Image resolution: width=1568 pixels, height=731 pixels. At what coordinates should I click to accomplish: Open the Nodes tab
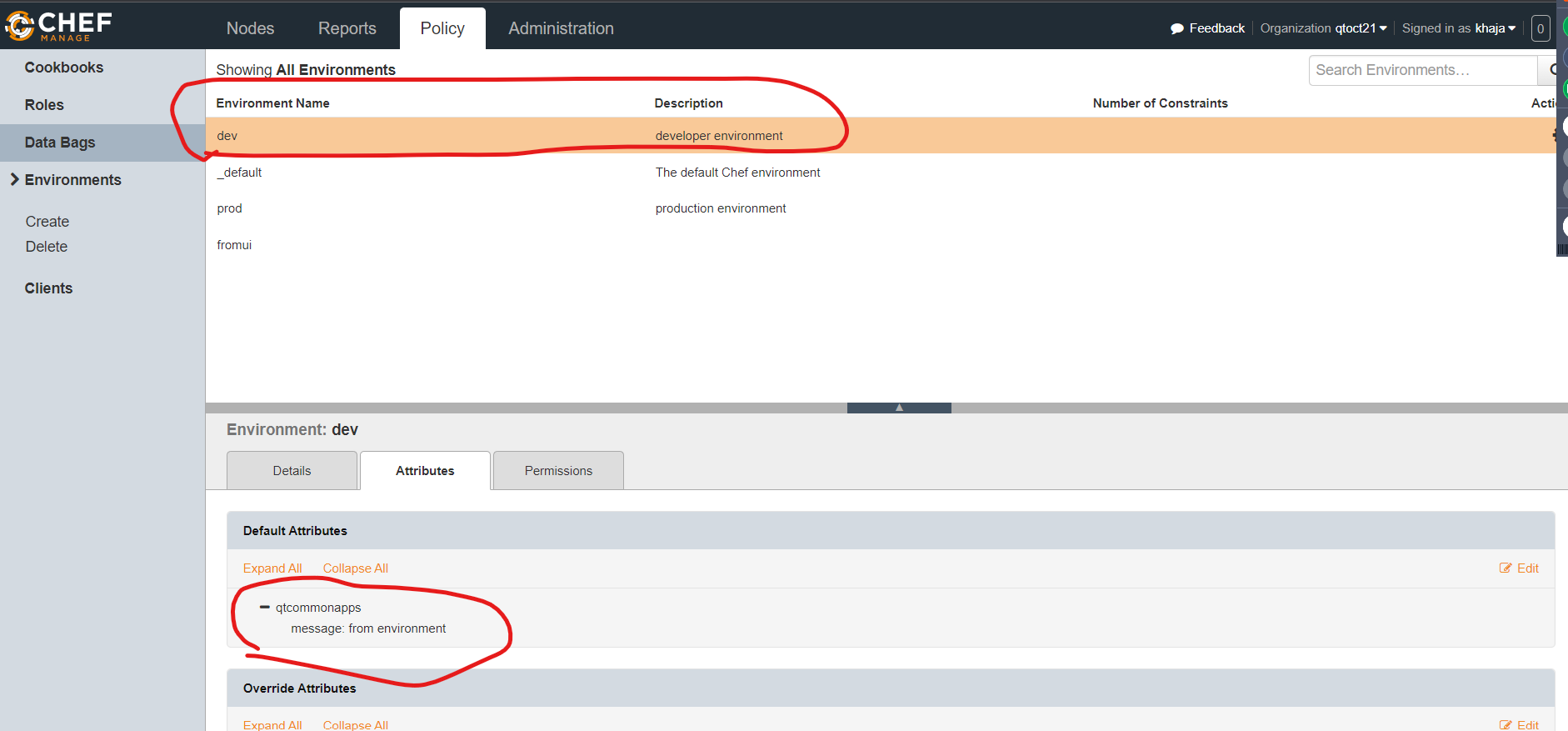tap(250, 28)
